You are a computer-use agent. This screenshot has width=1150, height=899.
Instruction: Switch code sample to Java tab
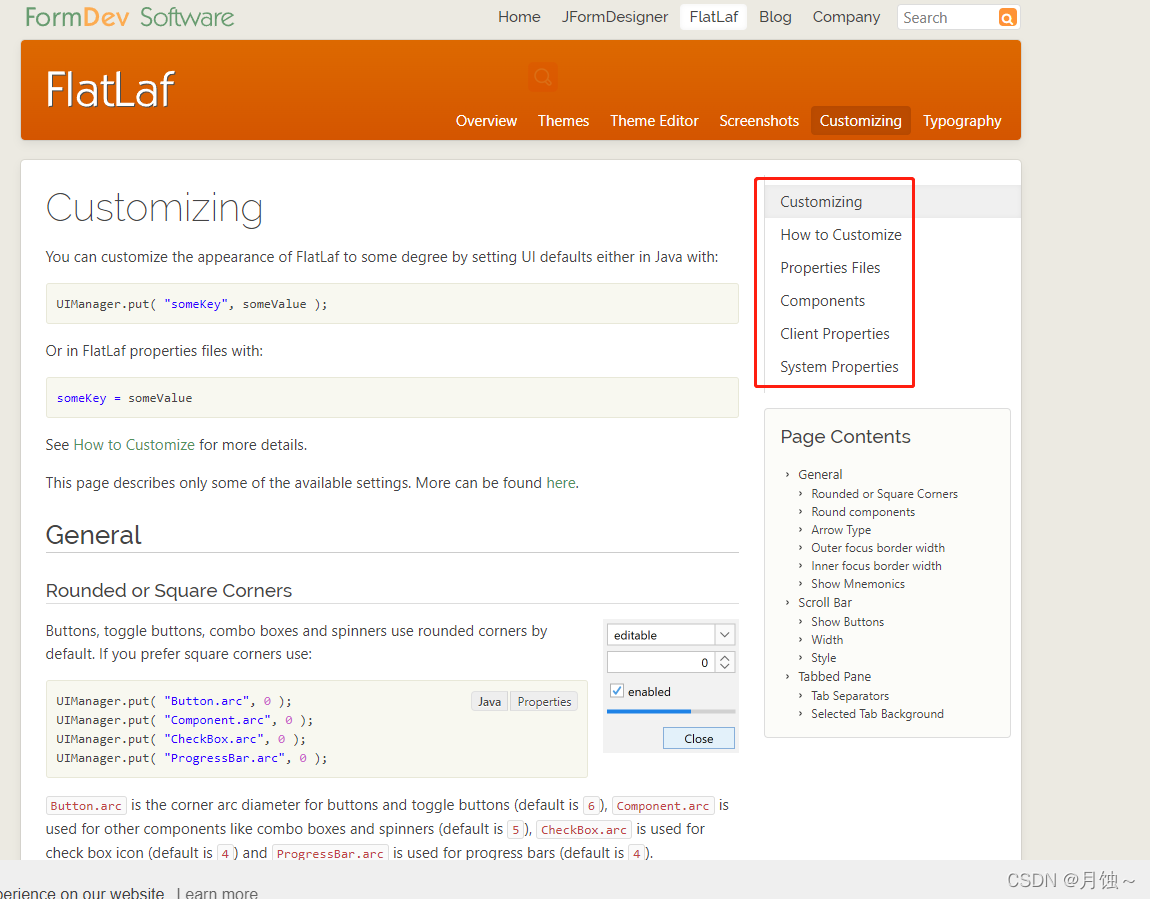489,702
